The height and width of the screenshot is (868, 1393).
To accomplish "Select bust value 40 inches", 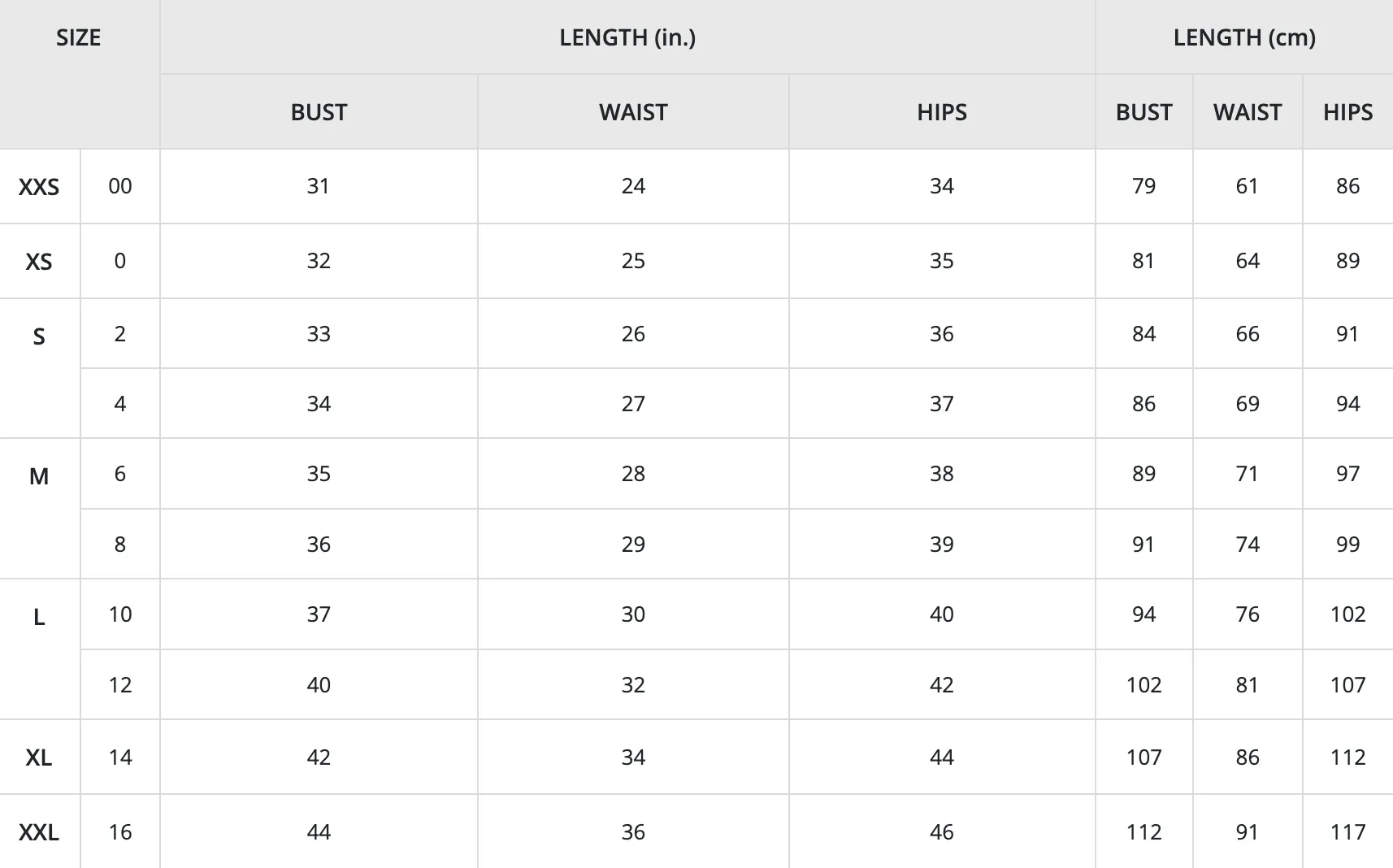I will tap(319, 684).
